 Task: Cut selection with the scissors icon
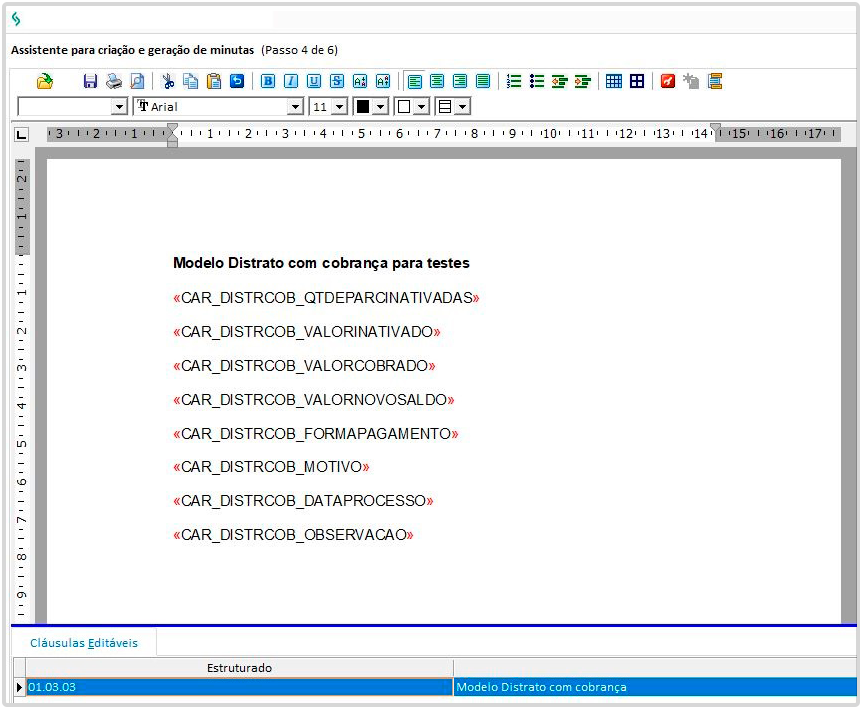point(168,82)
